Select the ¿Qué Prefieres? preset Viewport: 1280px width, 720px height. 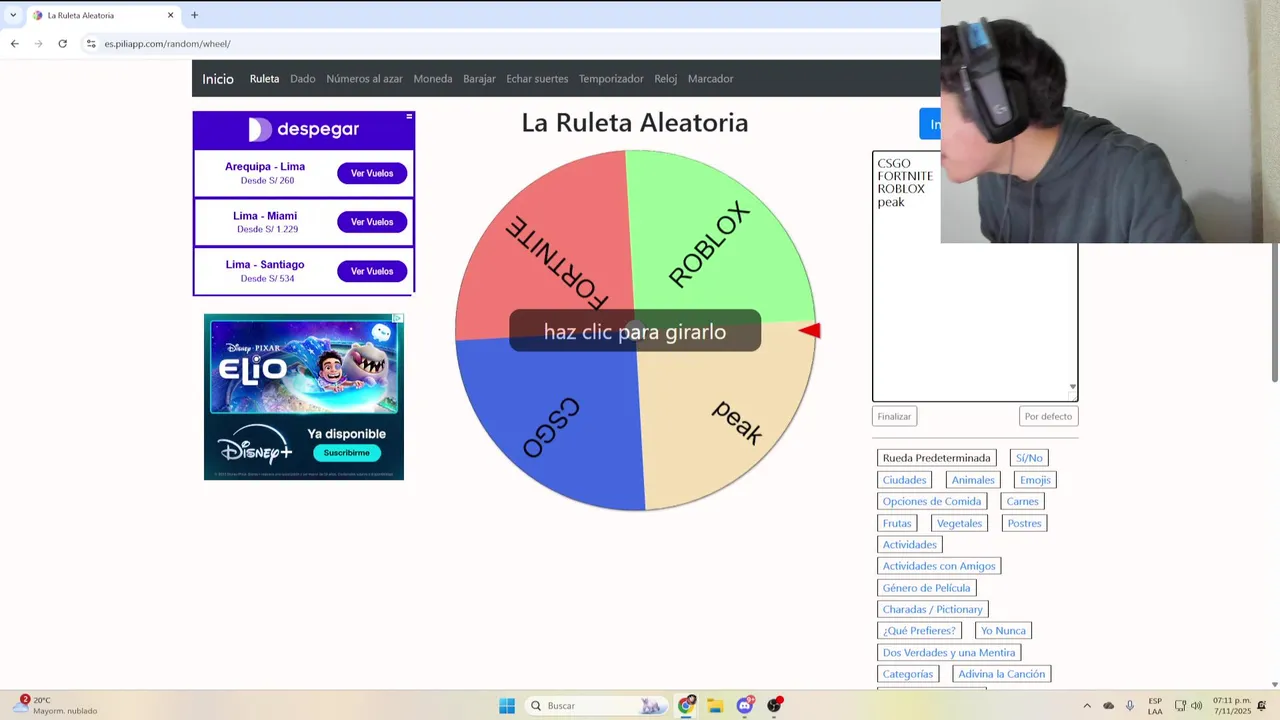tap(919, 631)
